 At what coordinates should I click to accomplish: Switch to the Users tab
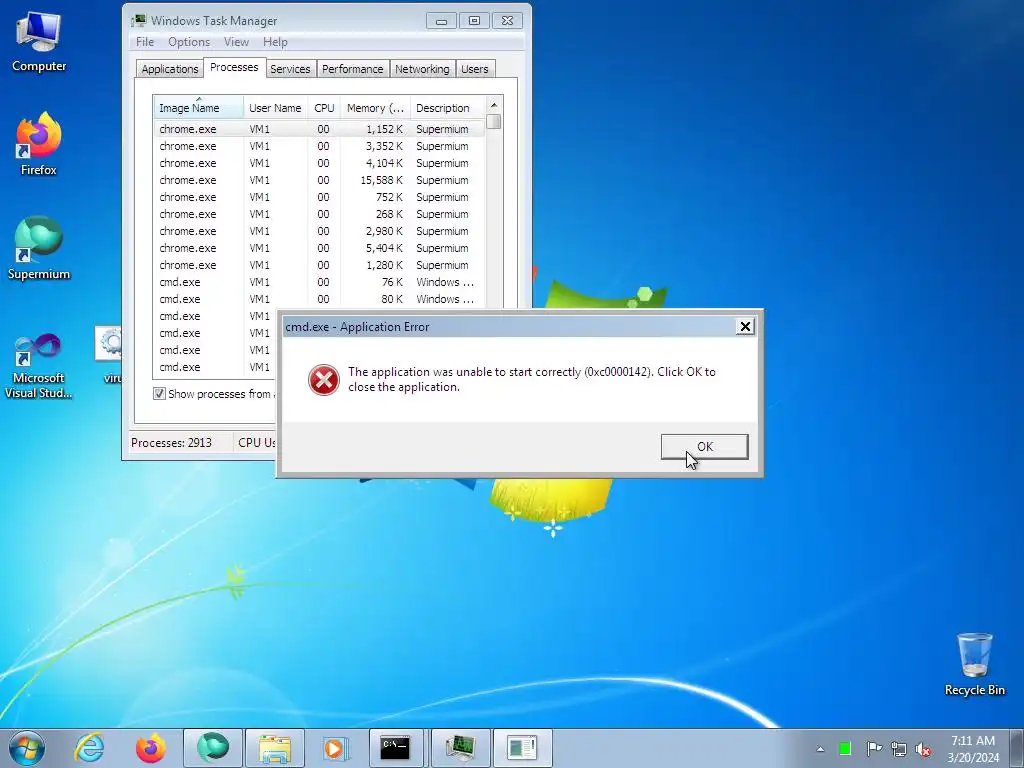click(x=475, y=69)
